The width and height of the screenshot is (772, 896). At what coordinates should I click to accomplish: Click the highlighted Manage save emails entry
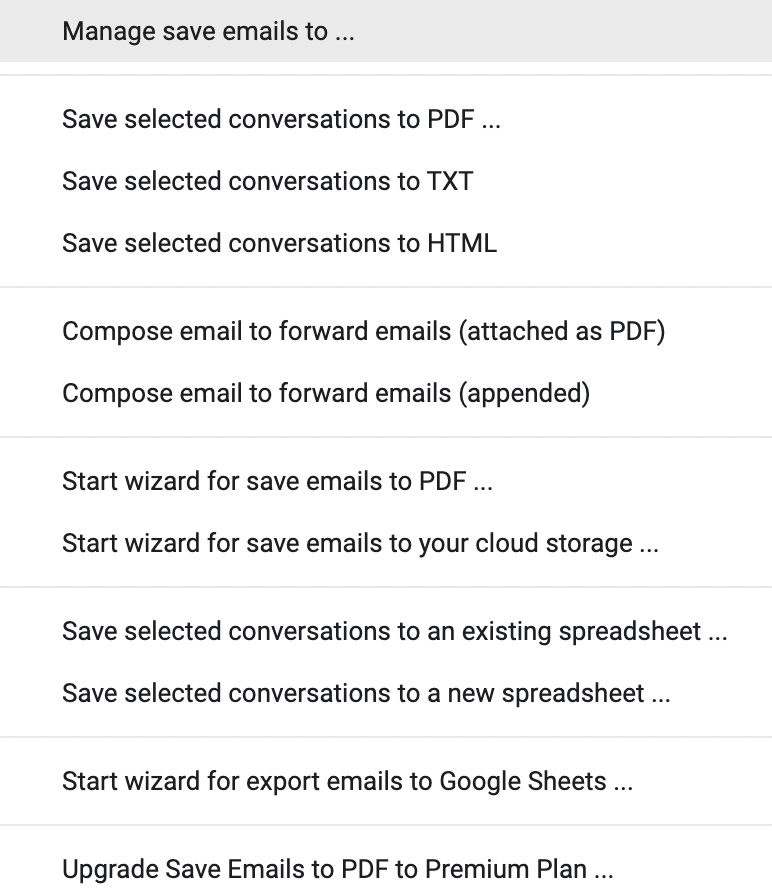point(208,31)
